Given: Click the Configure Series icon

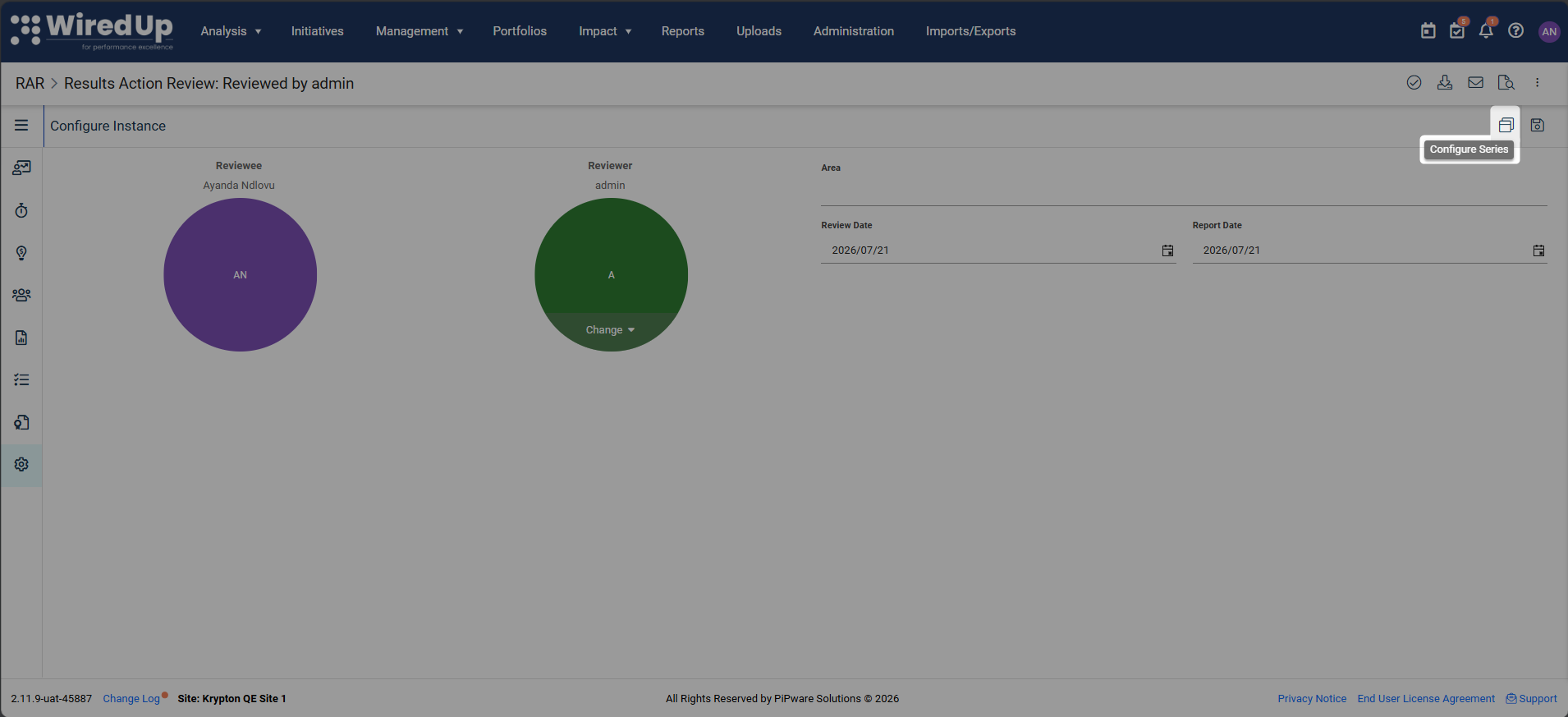Looking at the screenshot, I should click(1506, 125).
